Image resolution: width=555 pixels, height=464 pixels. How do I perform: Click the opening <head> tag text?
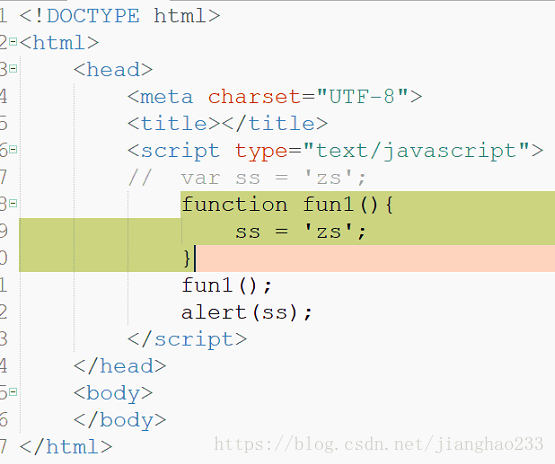click(x=113, y=70)
